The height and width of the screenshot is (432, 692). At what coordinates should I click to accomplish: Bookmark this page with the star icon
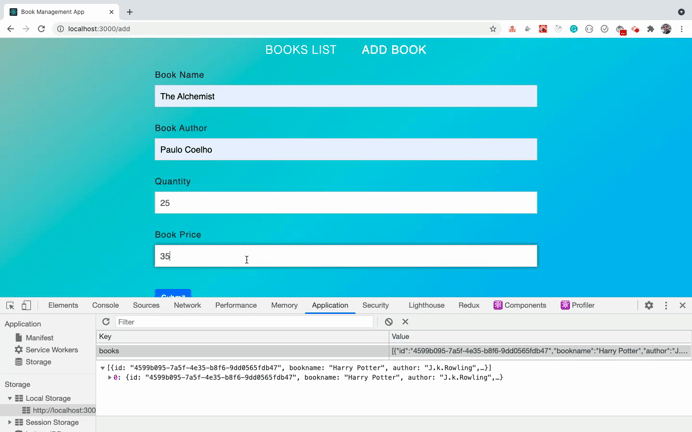(493, 29)
